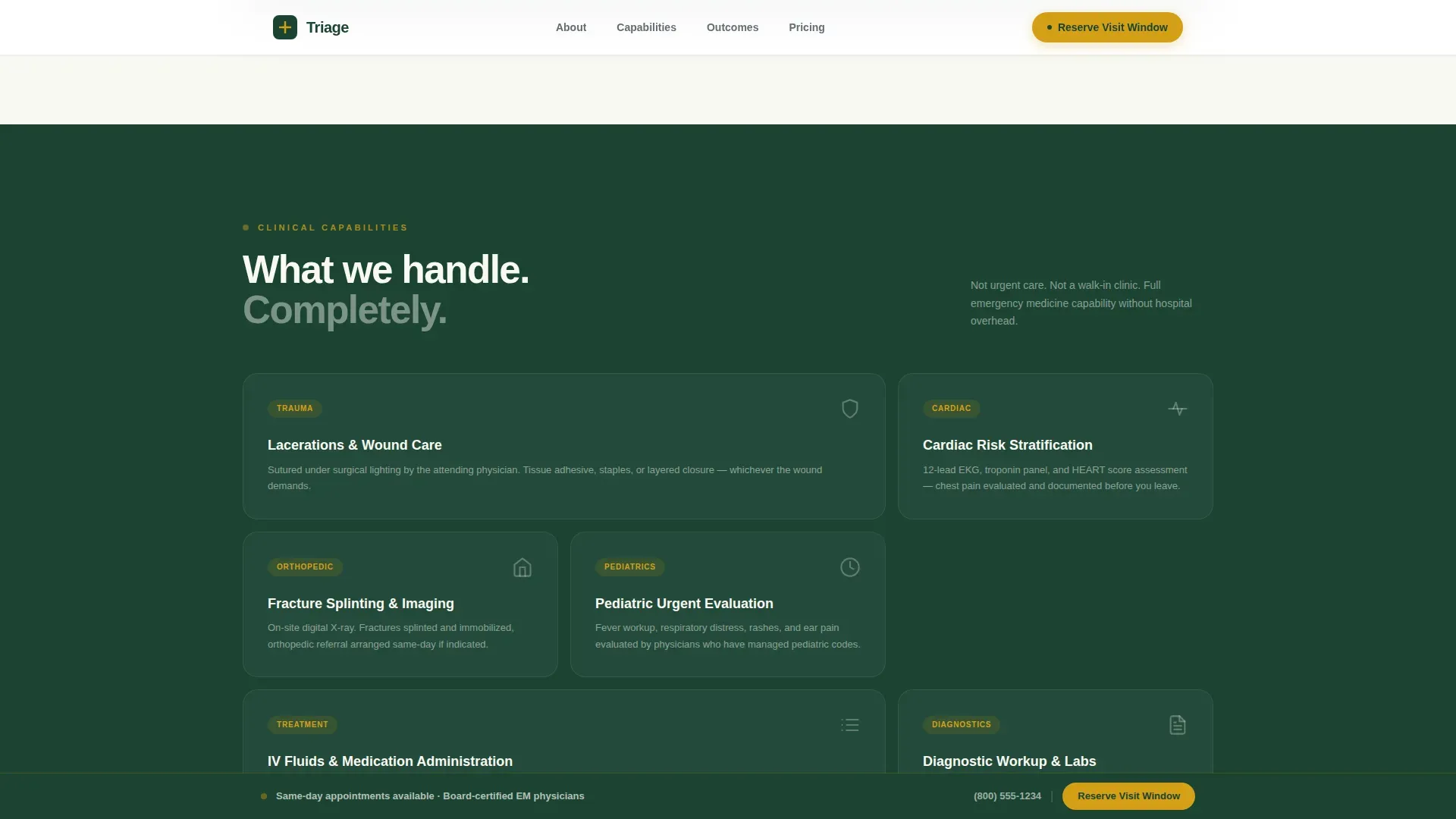
Task: Call the (800) 555-1234 phone link
Action: [x=1007, y=796]
